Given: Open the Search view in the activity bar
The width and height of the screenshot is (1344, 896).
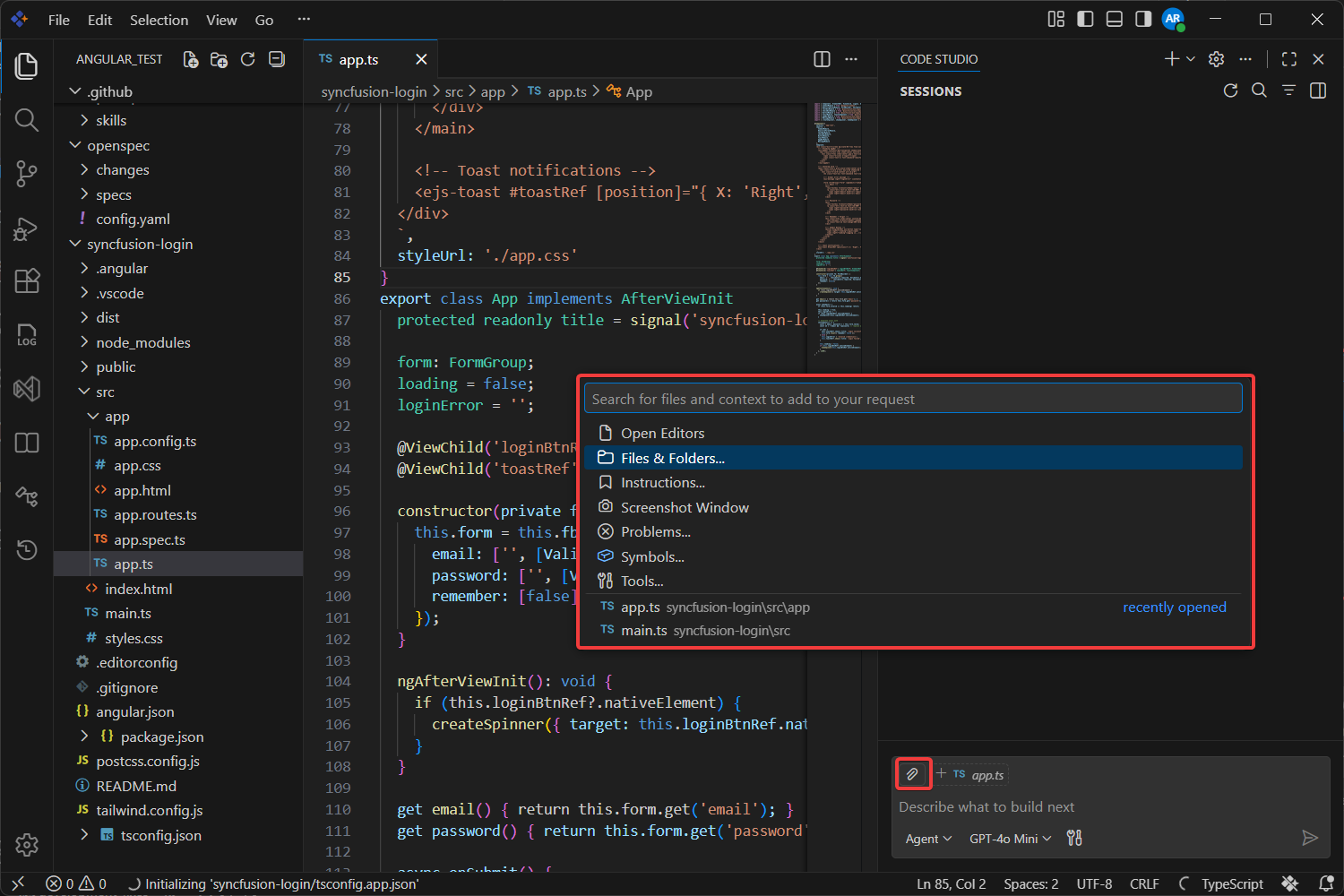Looking at the screenshot, I should click(x=26, y=120).
